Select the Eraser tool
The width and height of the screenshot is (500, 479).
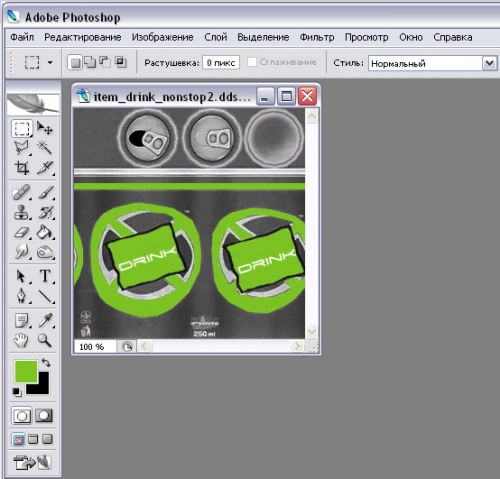pyautogui.click(x=22, y=232)
